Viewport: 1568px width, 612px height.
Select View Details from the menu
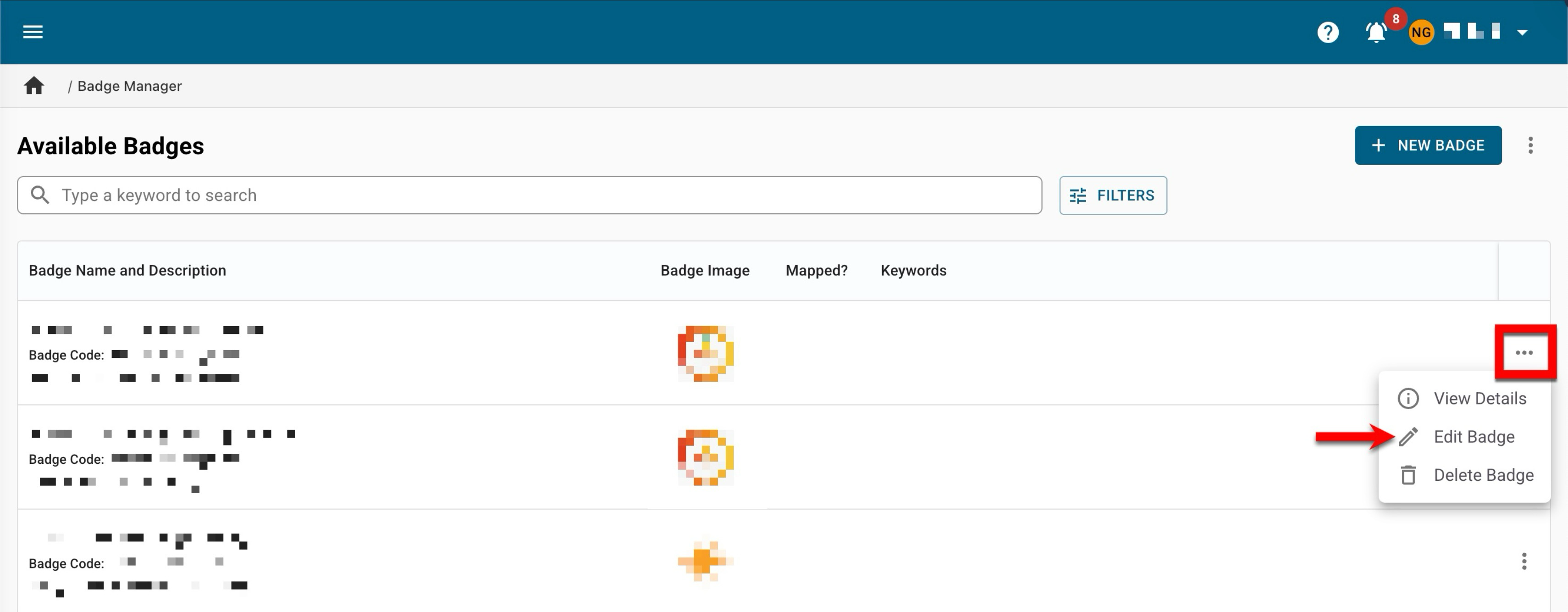pyautogui.click(x=1479, y=398)
